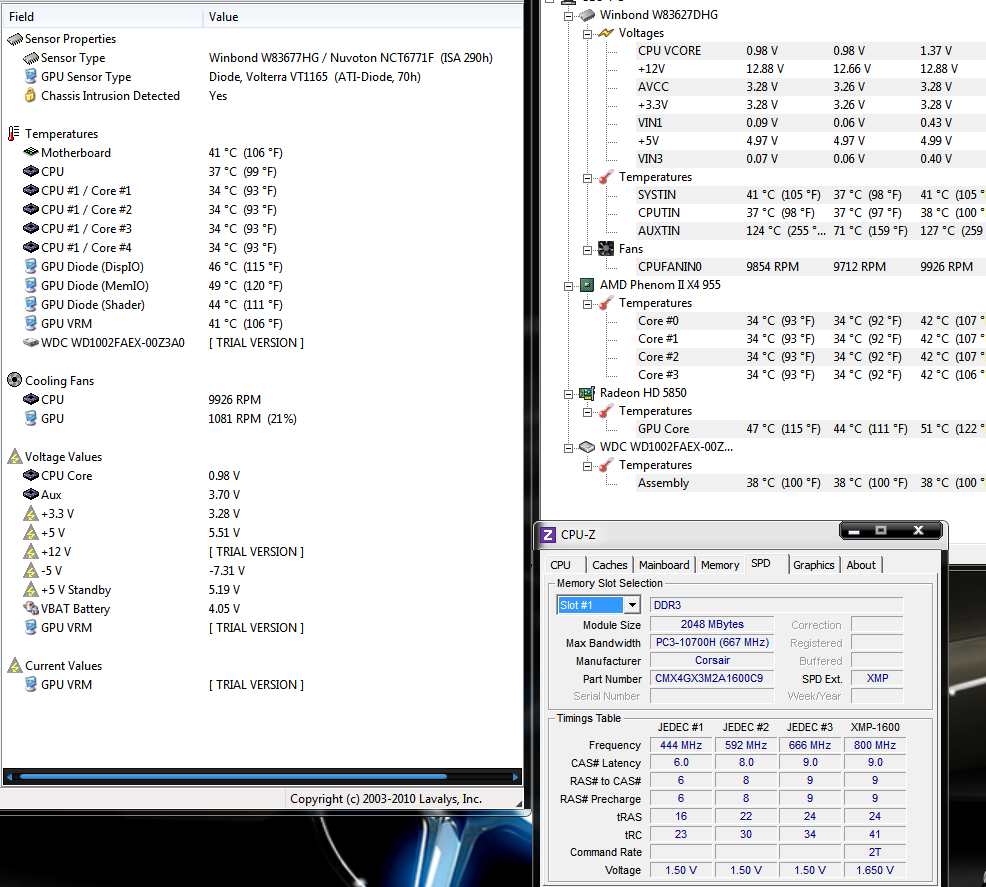Image resolution: width=986 pixels, height=887 pixels.
Task: Click the CPU #1 / Core #1 chip icon
Action: pyautogui.click(x=31, y=190)
